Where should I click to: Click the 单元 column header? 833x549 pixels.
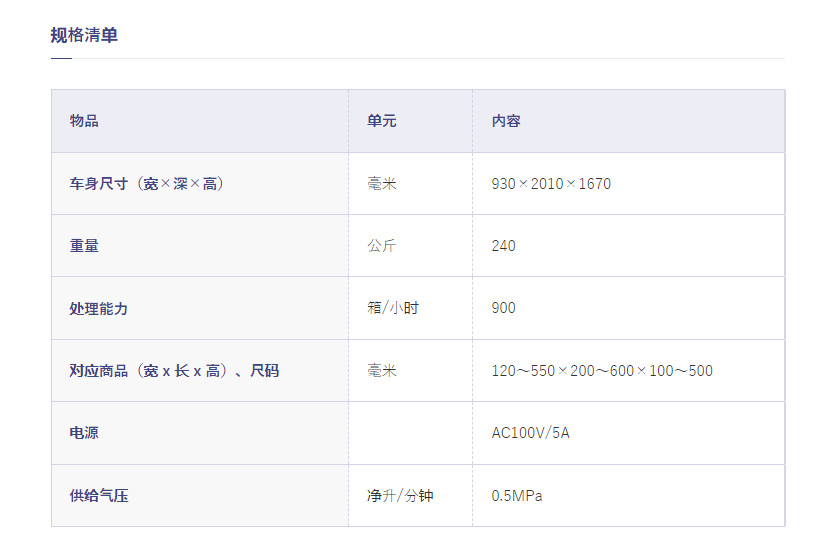[x=381, y=121]
